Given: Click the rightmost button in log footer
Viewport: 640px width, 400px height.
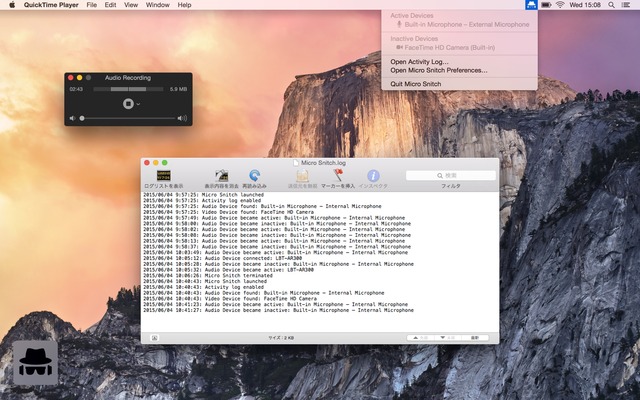Looking at the screenshot, I should click(475, 338).
